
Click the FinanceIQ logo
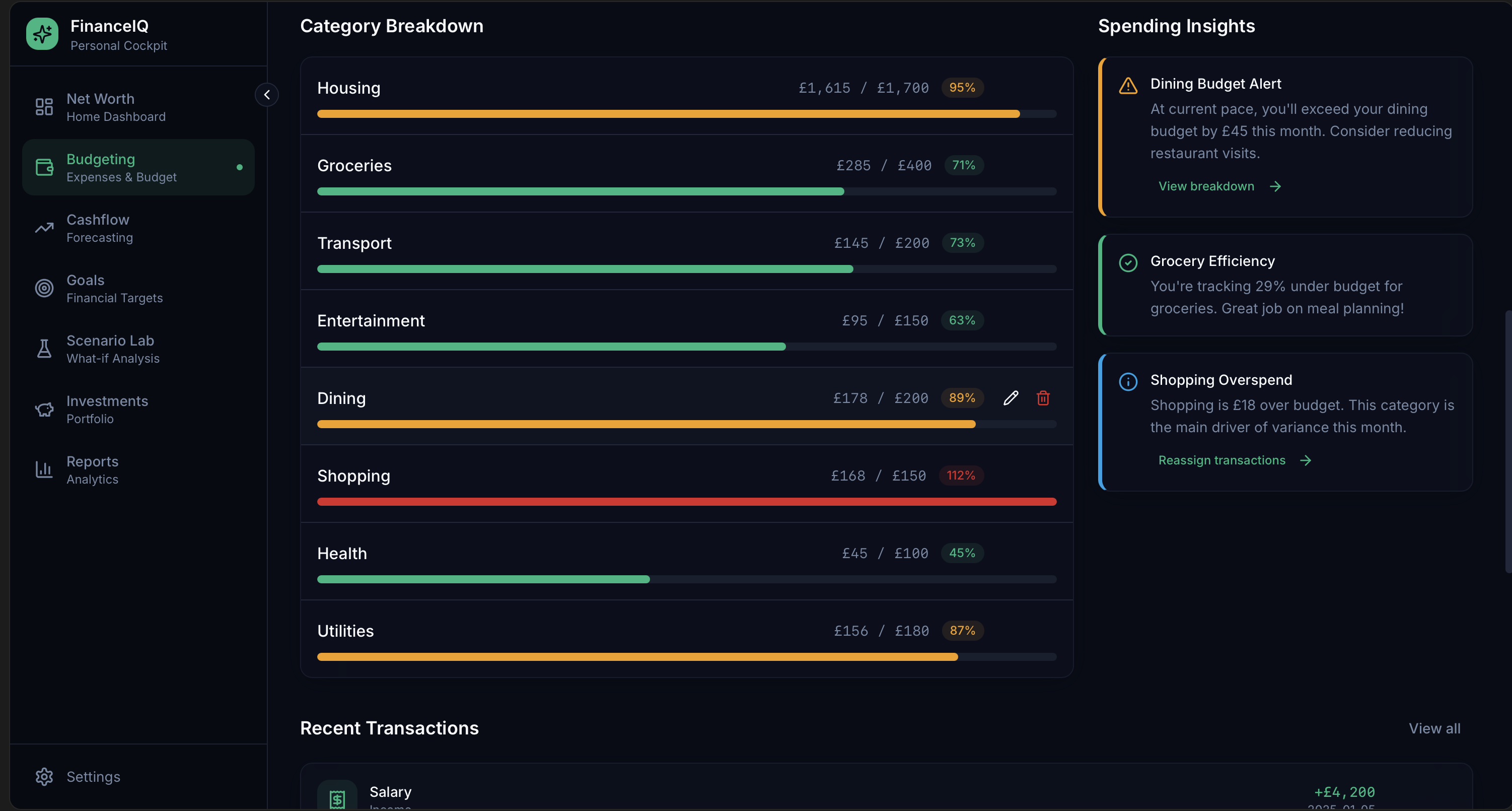pos(42,33)
